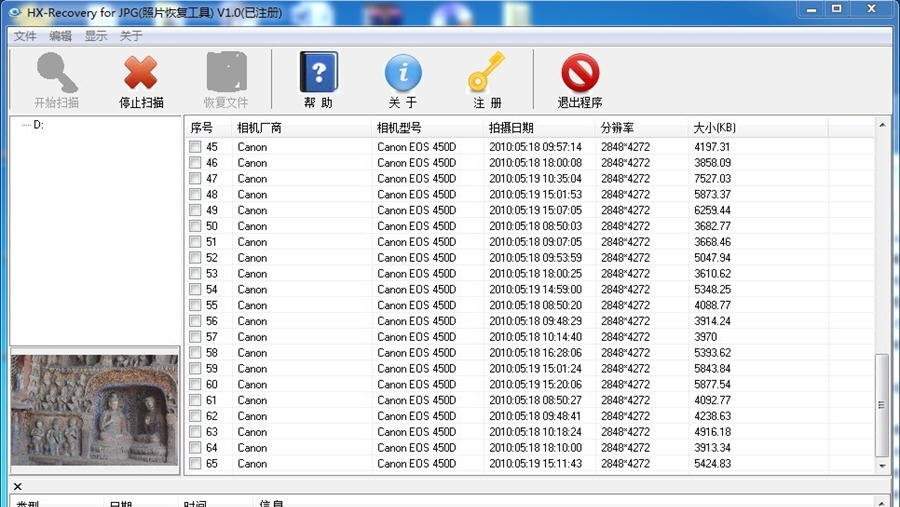Click the date 2010:05:19 15:20:06
Image resolution: width=900 pixels, height=507 pixels.
pos(535,384)
